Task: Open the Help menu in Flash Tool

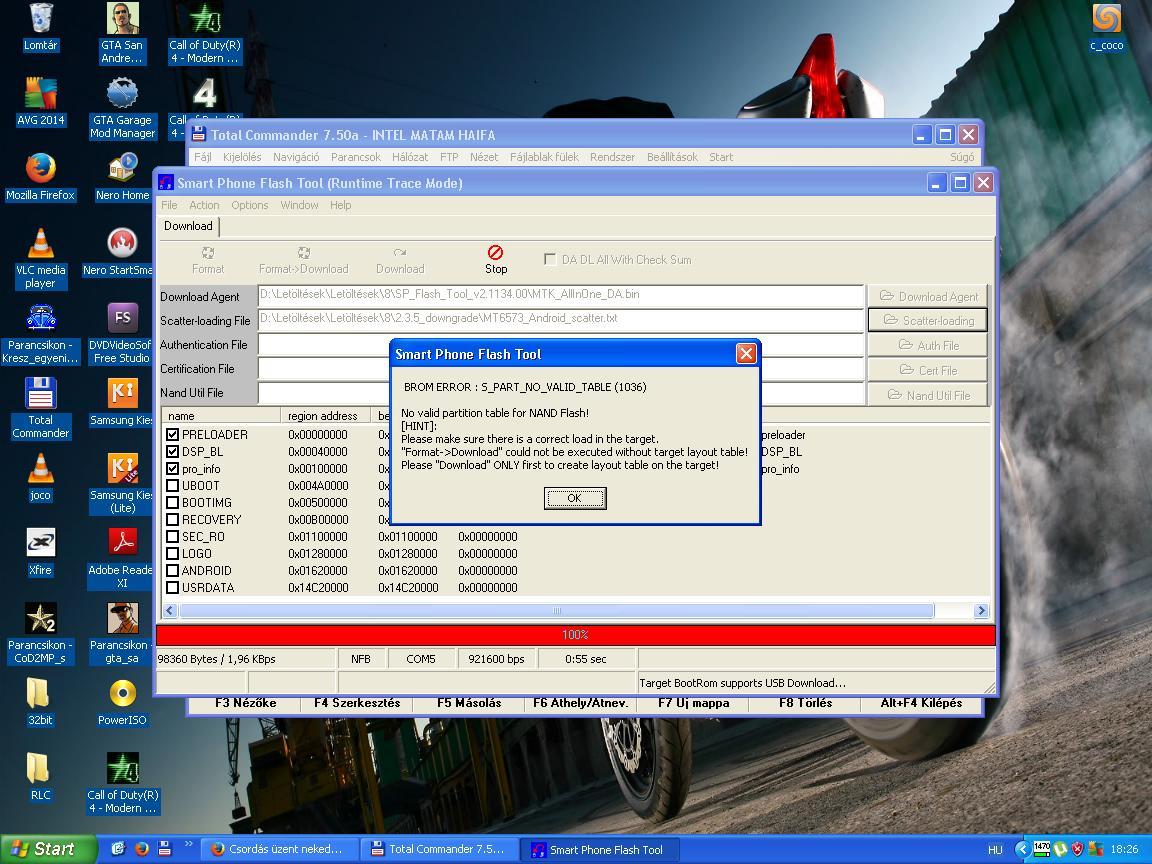Action: coord(341,205)
